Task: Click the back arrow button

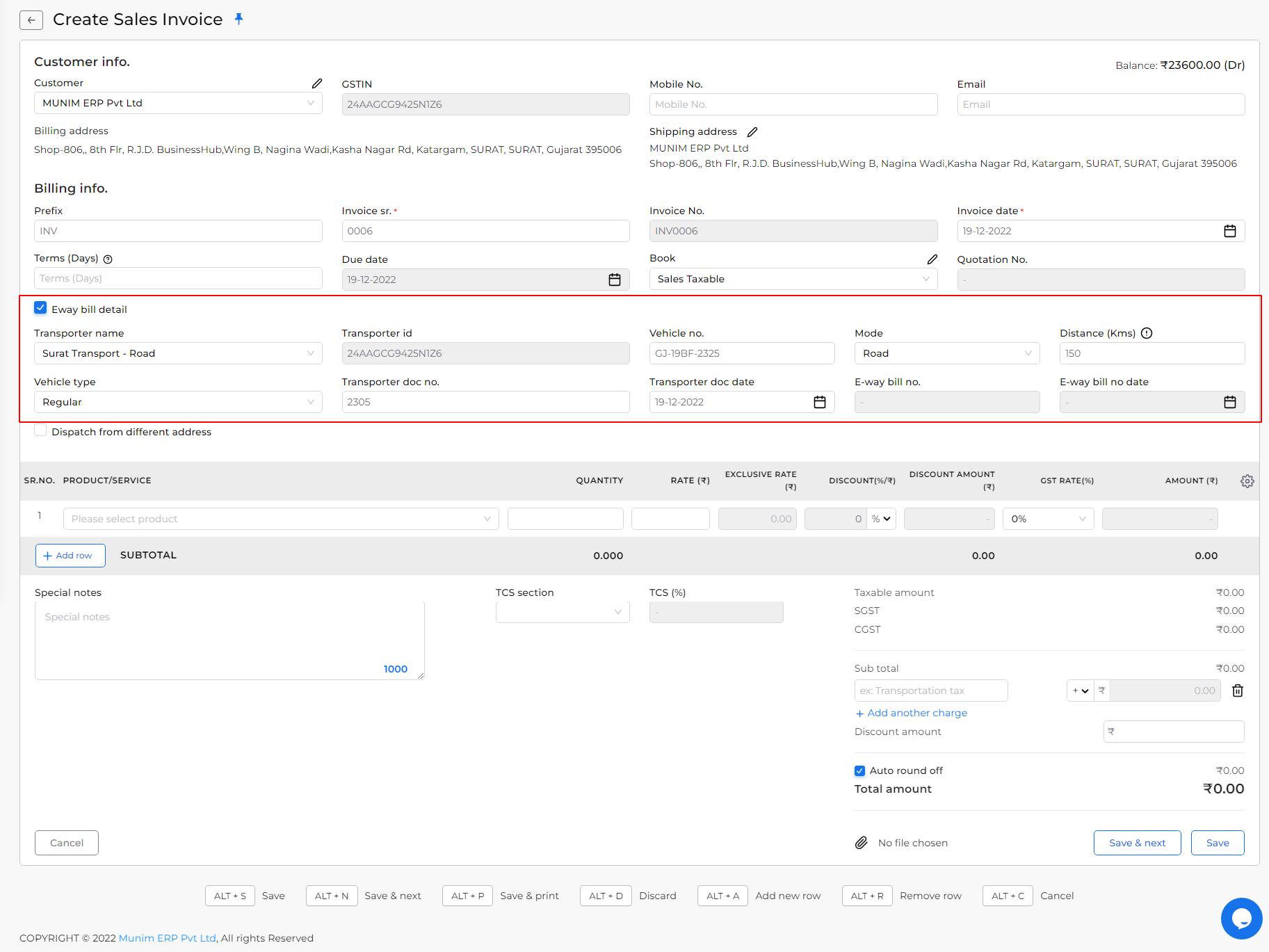Action: tap(31, 20)
